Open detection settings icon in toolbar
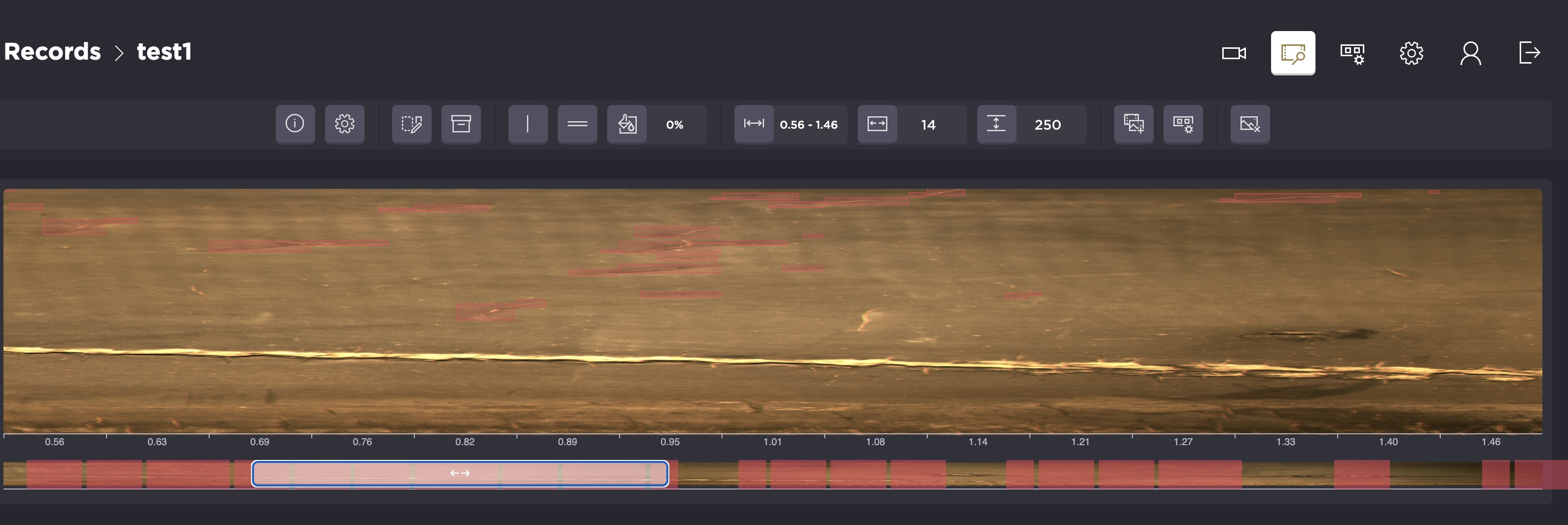The height and width of the screenshot is (525, 1568). pyautogui.click(x=1183, y=124)
